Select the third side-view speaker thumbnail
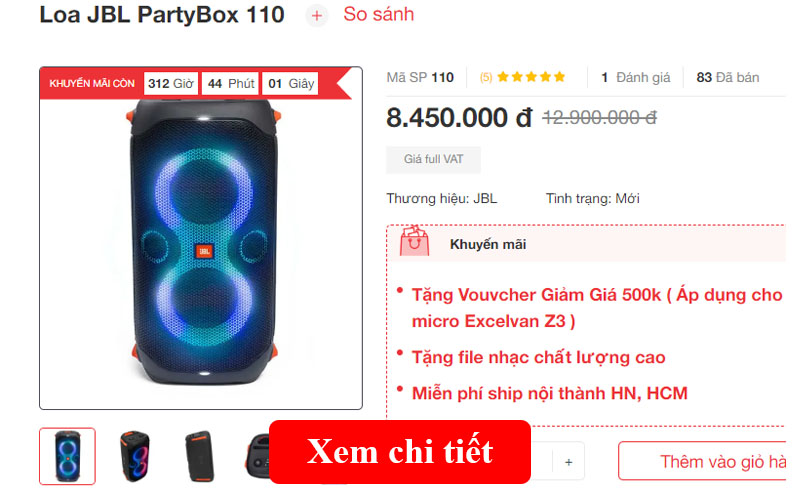800x494 pixels. click(x=199, y=456)
